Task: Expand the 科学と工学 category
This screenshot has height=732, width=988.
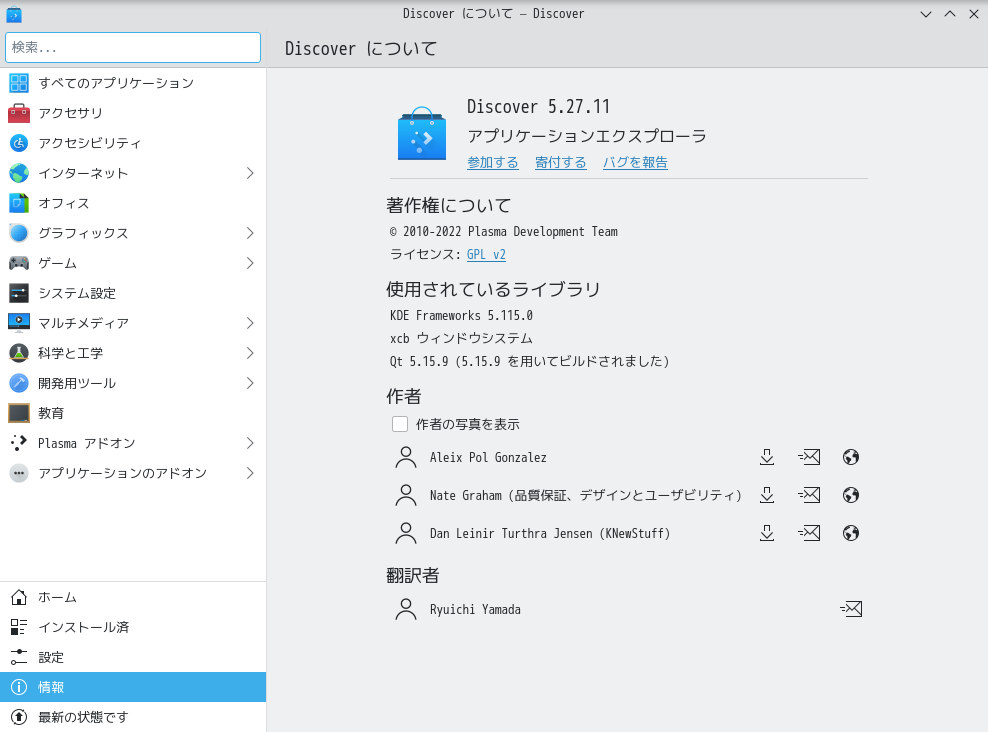Action: (18, 353)
